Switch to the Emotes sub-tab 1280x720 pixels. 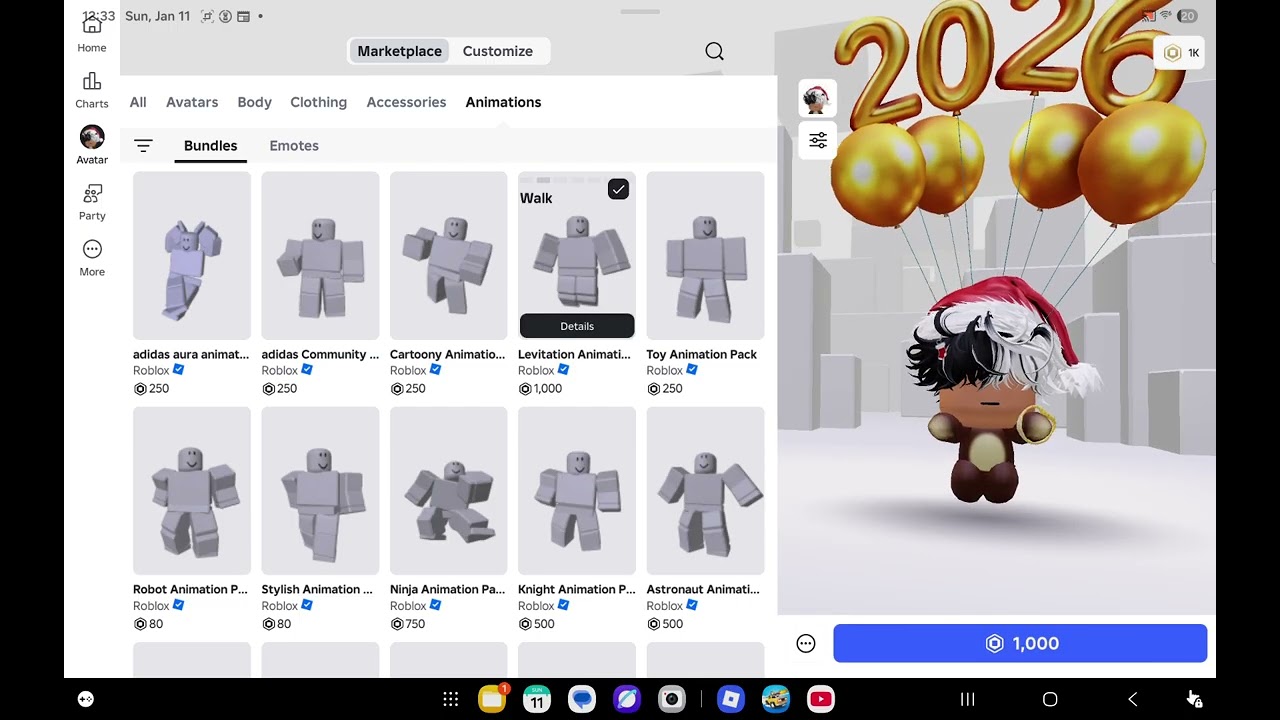pos(294,146)
